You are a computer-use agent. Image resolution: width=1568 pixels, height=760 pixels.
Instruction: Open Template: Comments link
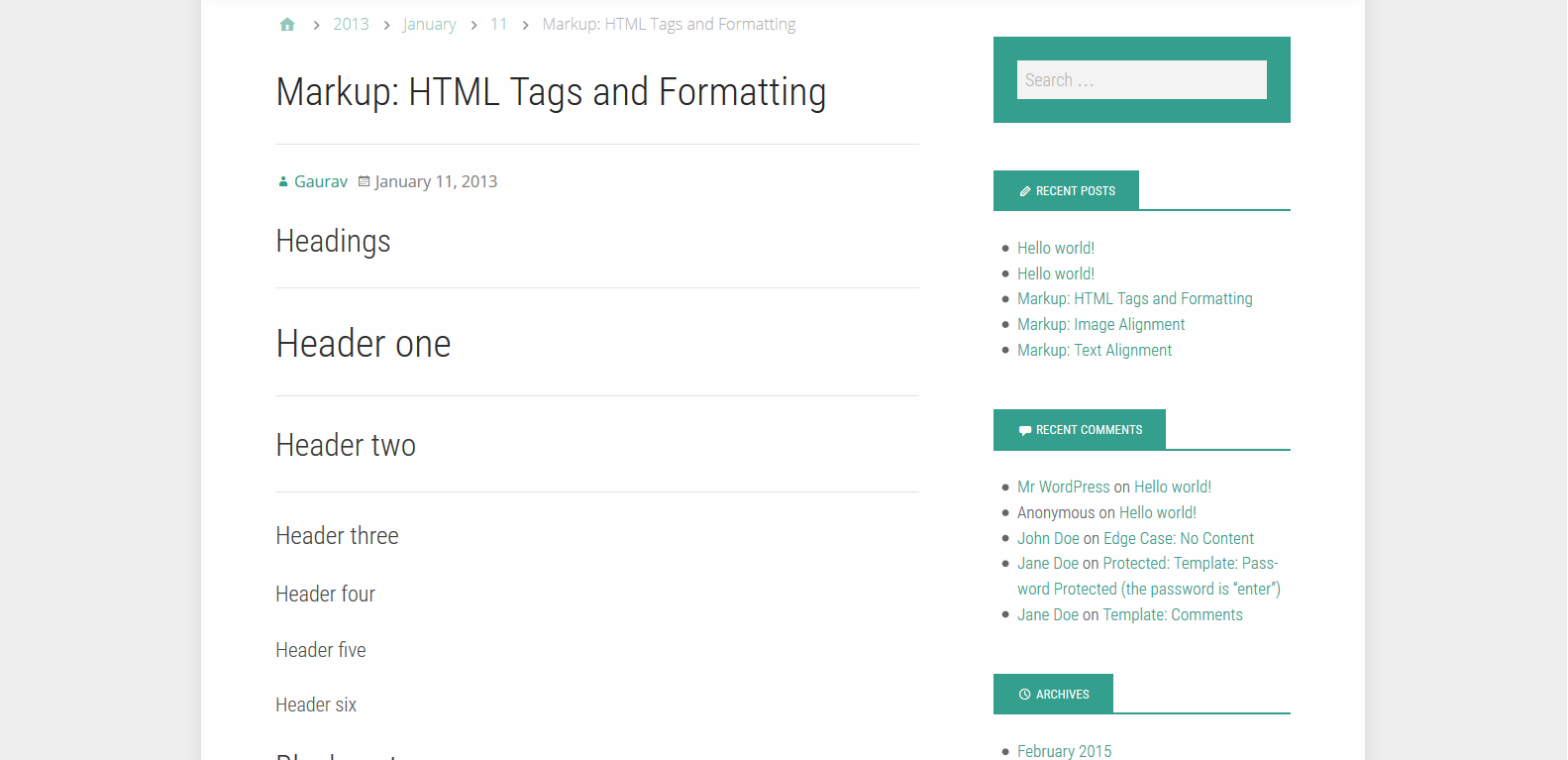click(1172, 614)
